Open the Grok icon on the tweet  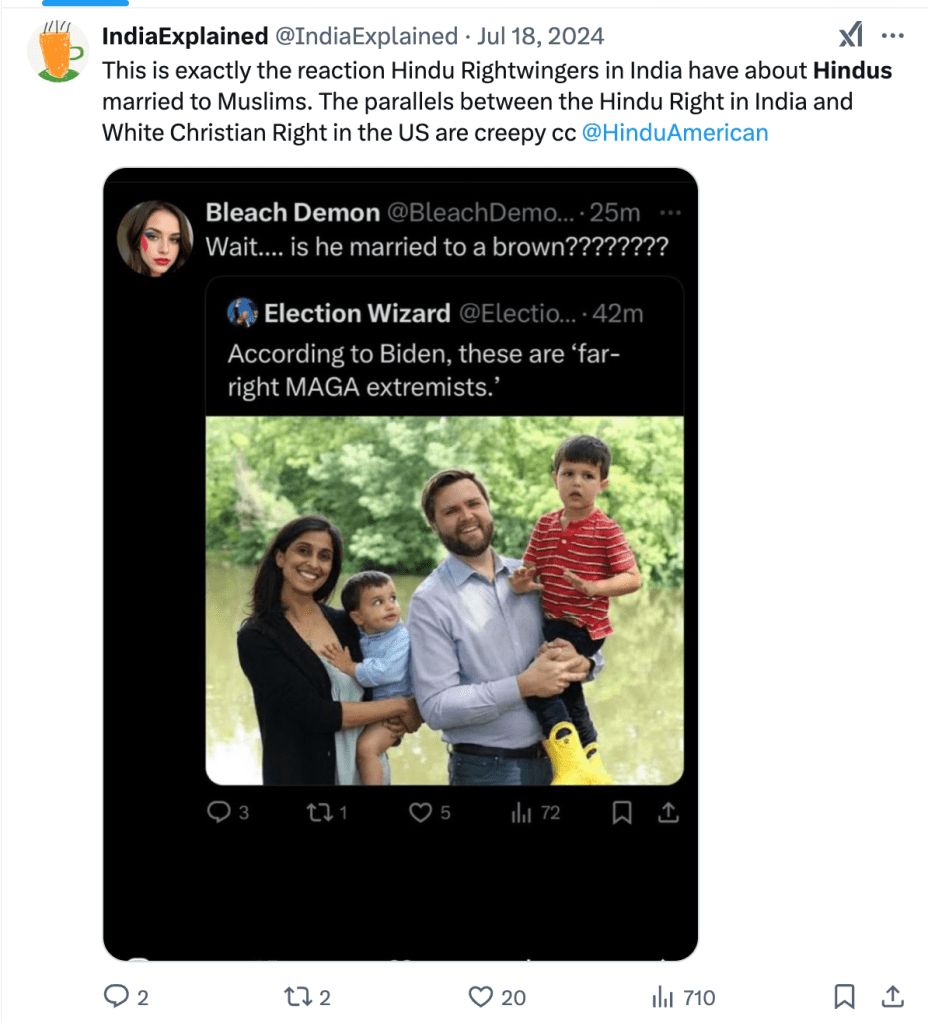[x=850, y=37]
